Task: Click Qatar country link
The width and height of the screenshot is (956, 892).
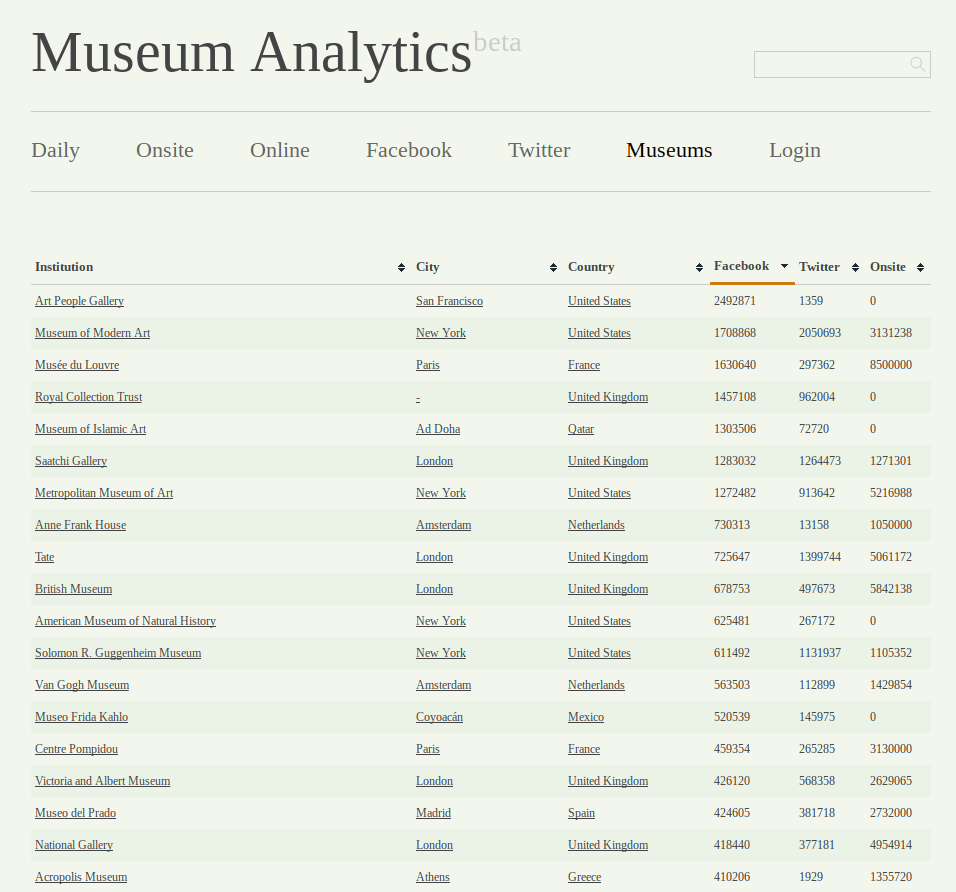Action: [580, 429]
